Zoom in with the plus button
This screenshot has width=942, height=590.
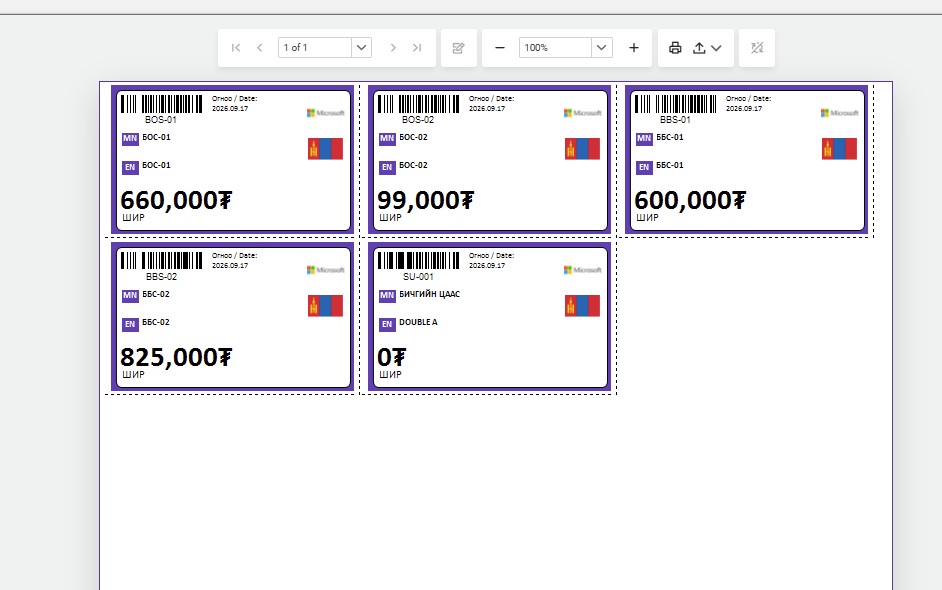tap(634, 47)
